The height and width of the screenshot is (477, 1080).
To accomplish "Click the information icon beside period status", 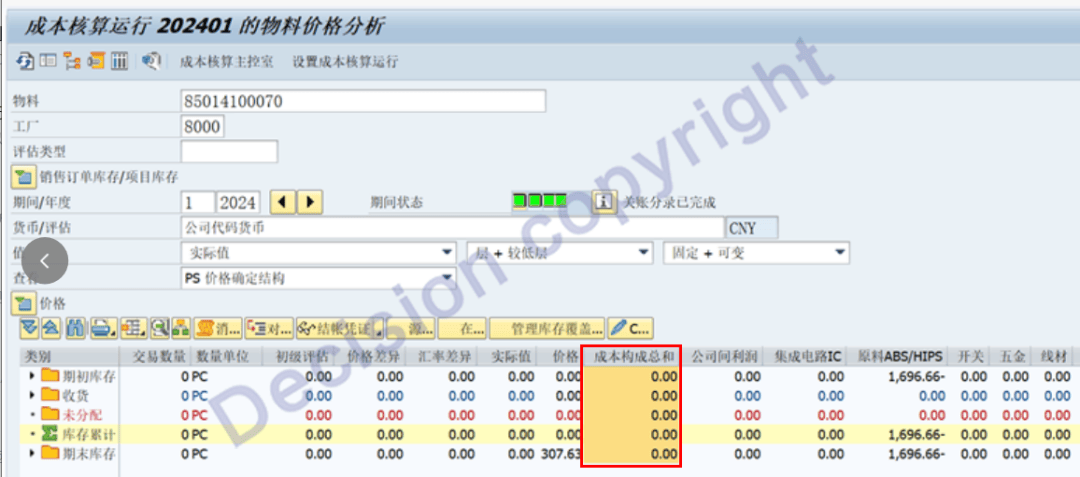I will coord(604,202).
